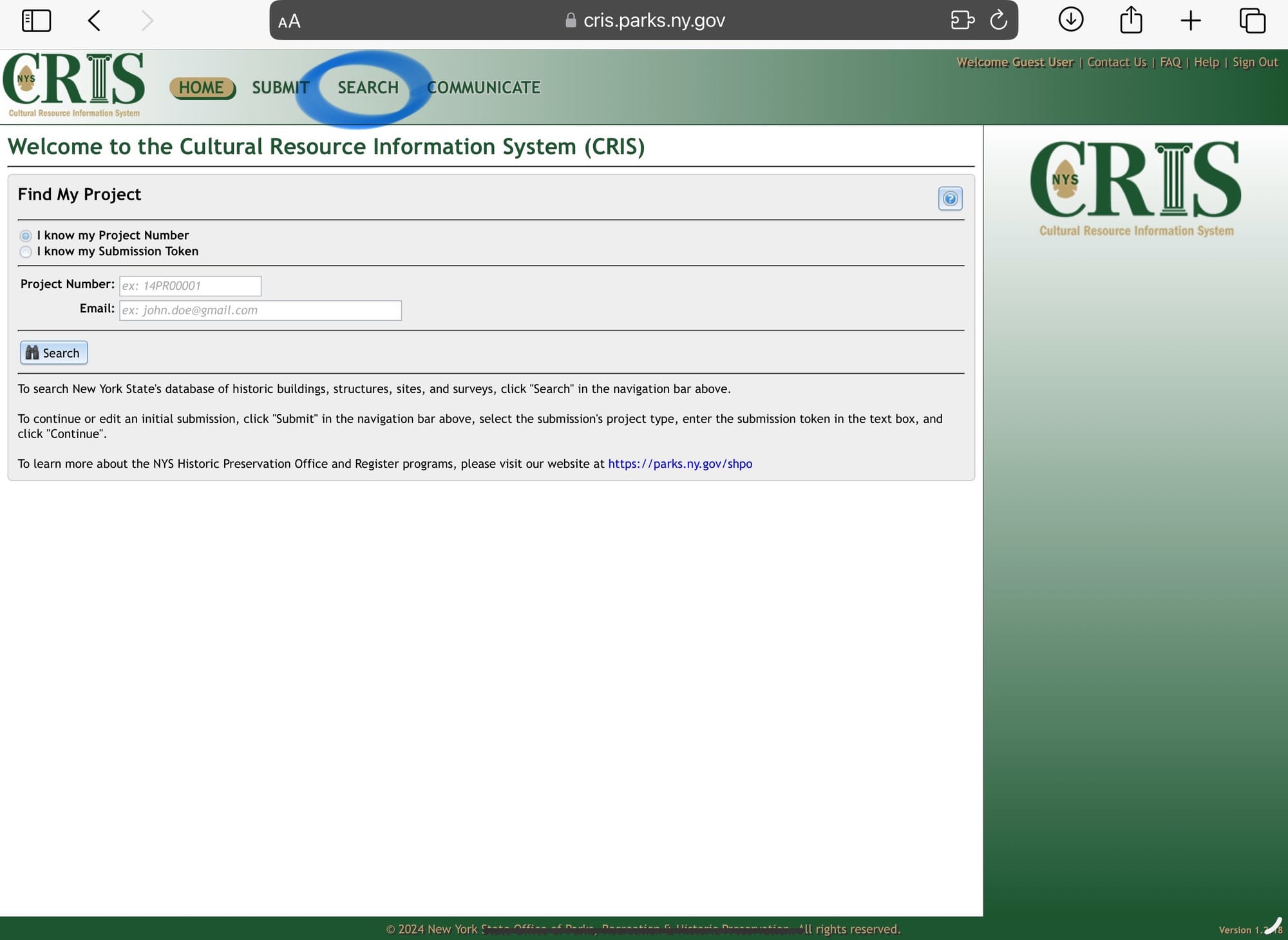The width and height of the screenshot is (1288, 940).
Task: Open the SUBMIT navigation tab
Action: 280,88
